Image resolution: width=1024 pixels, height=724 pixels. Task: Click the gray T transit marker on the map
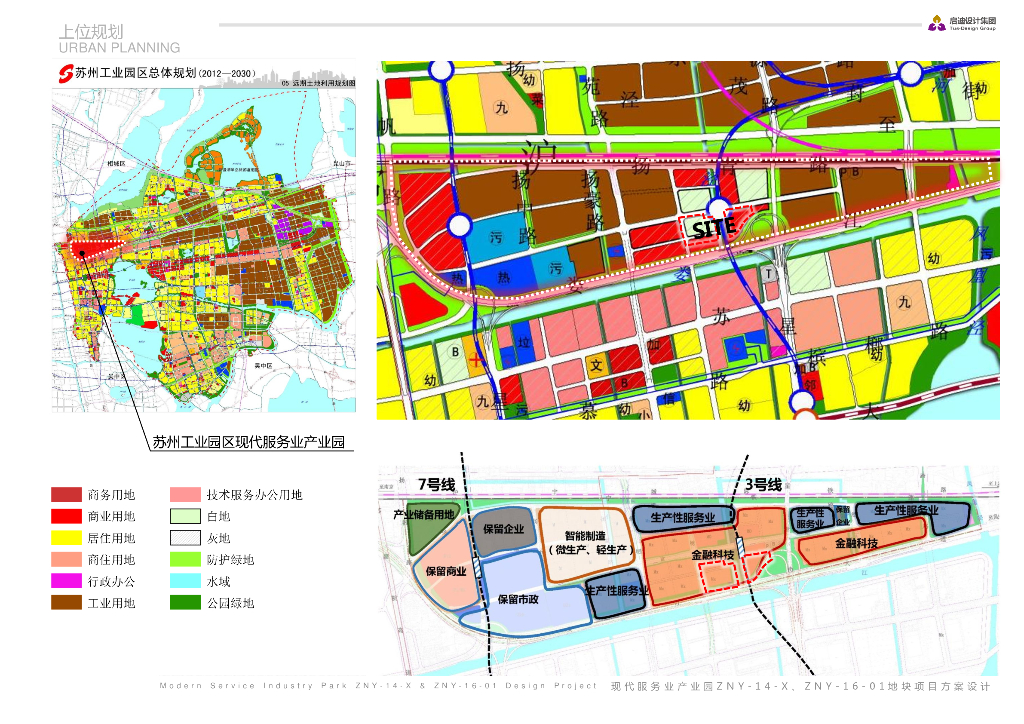pyautogui.click(x=769, y=274)
